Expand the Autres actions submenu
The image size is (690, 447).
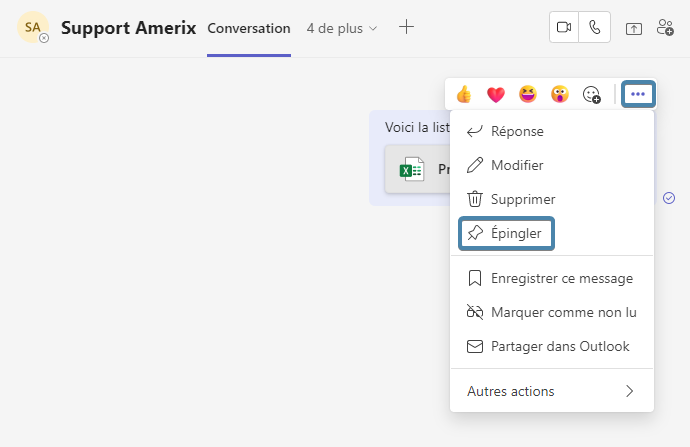pos(552,391)
